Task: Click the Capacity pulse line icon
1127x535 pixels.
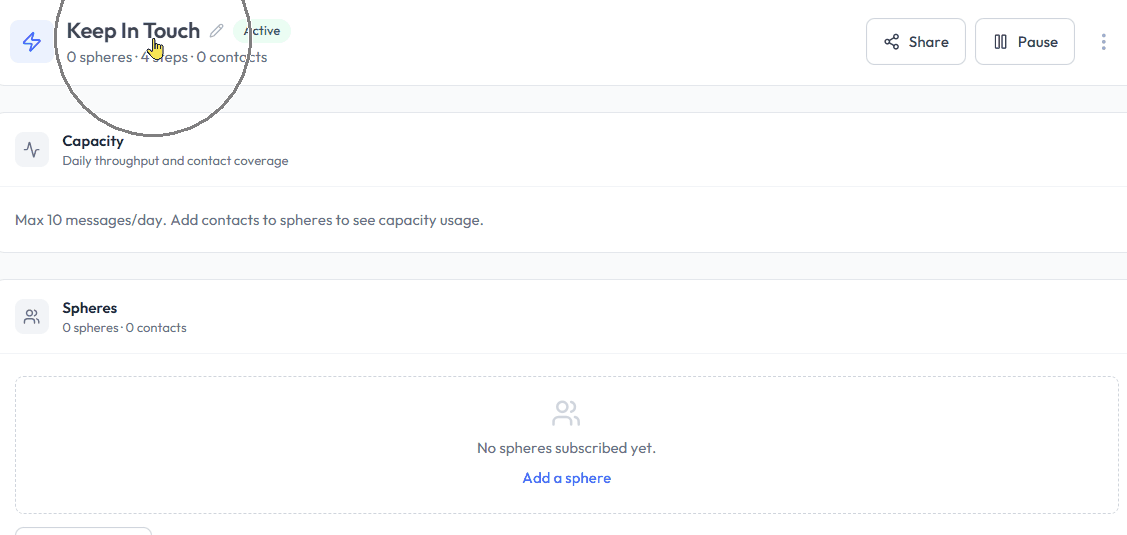Action: pos(32,150)
